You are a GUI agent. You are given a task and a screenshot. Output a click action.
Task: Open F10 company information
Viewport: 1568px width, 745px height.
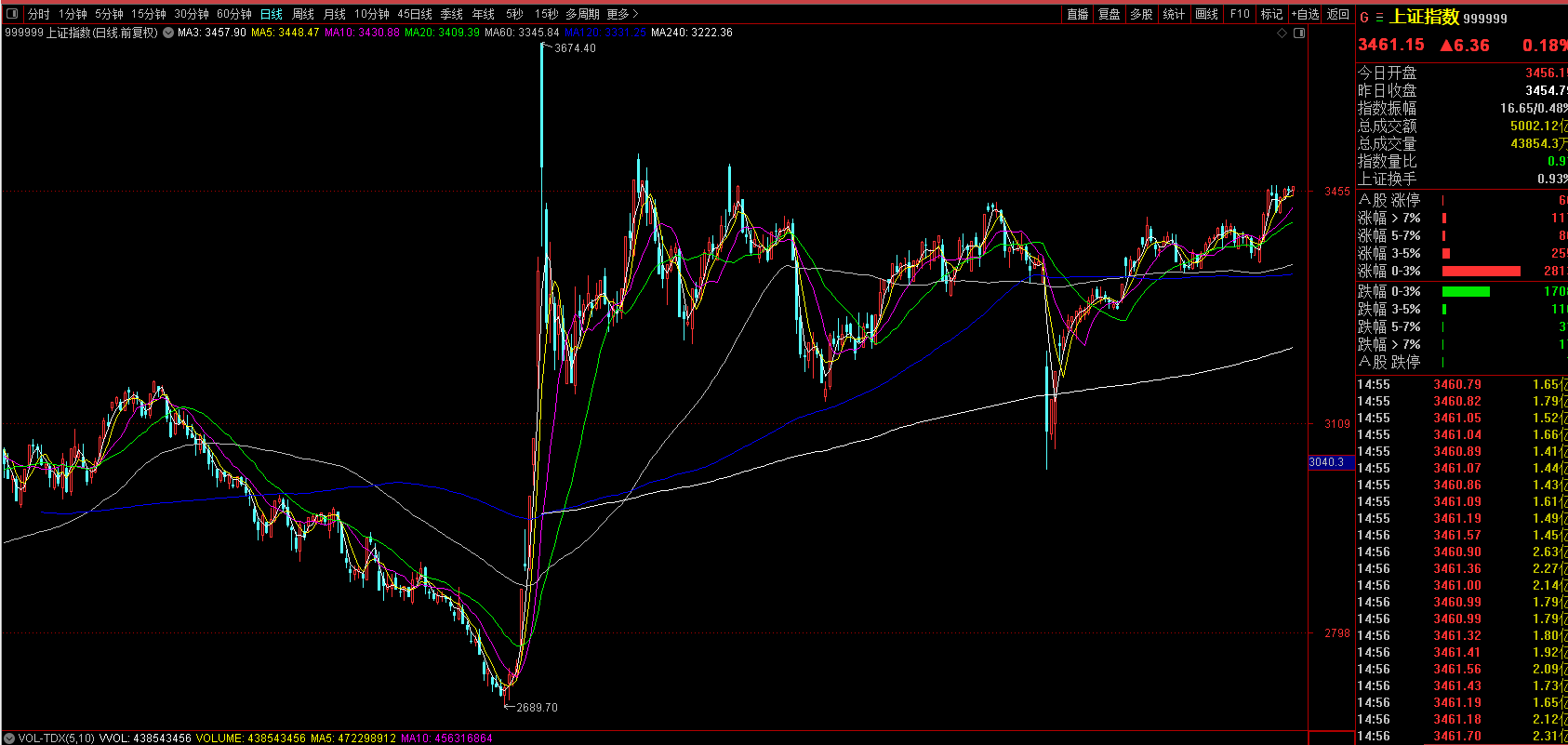tap(1240, 14)
